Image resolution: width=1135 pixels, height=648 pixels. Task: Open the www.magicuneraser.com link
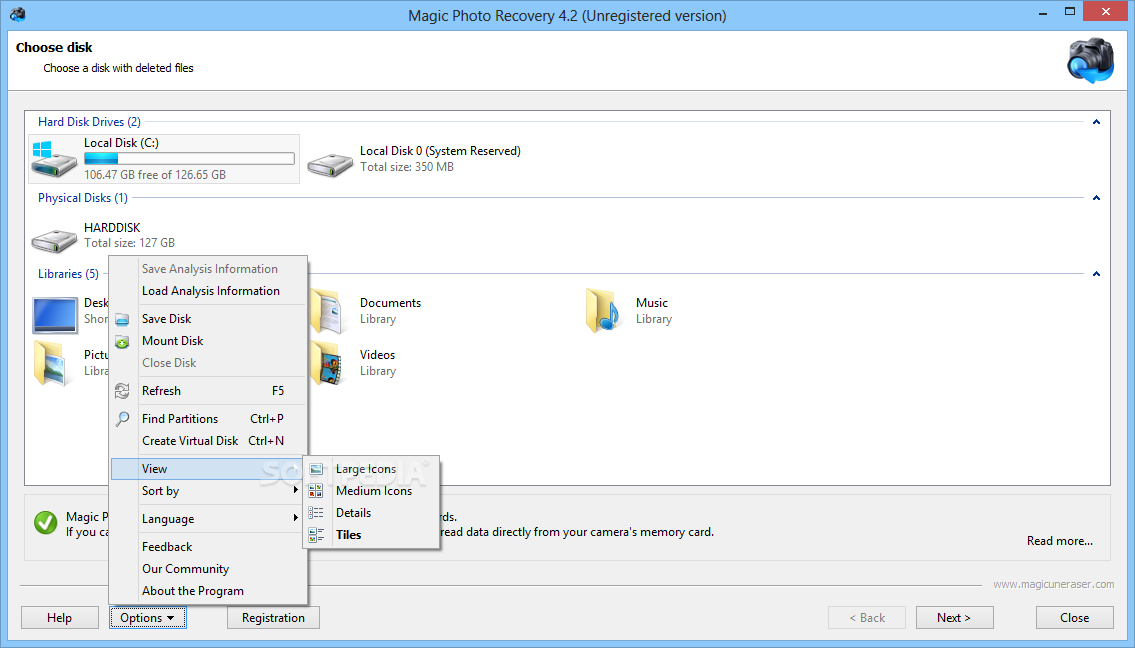click(x=1053, y=584)
